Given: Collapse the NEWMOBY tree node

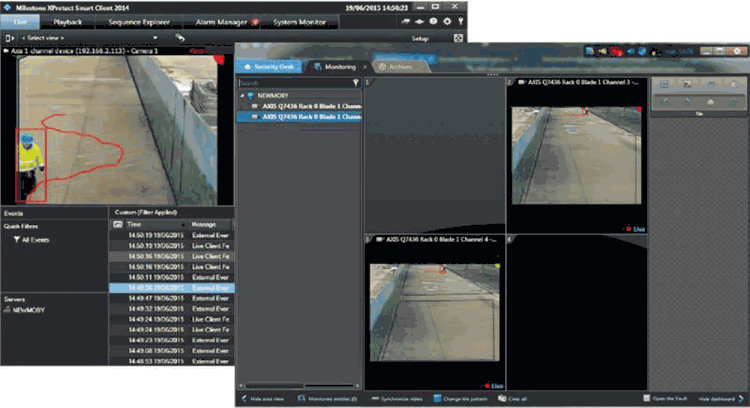Looking at the screenshot, I should click(242, 96).
